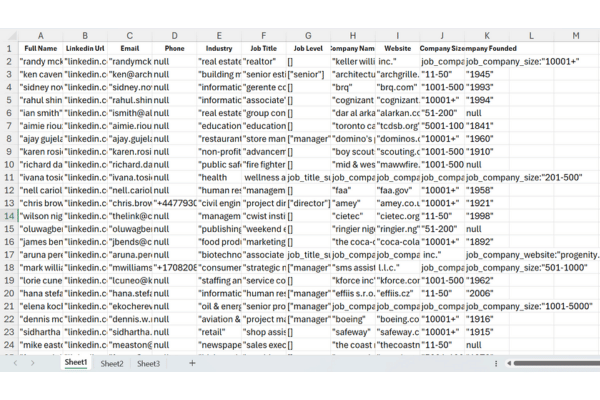Click the previous sheet navigation arrow

click(17, 363)
